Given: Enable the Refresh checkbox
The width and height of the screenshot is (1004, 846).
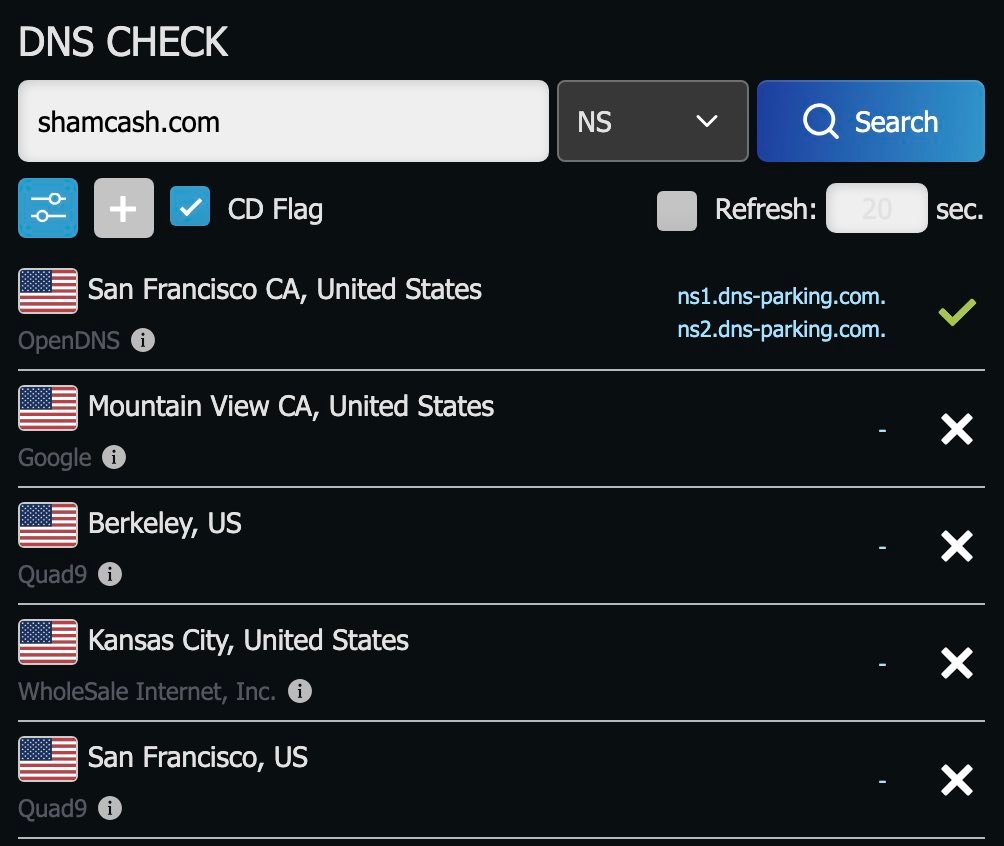Looking at the screenshot, I should click(677, 210).
